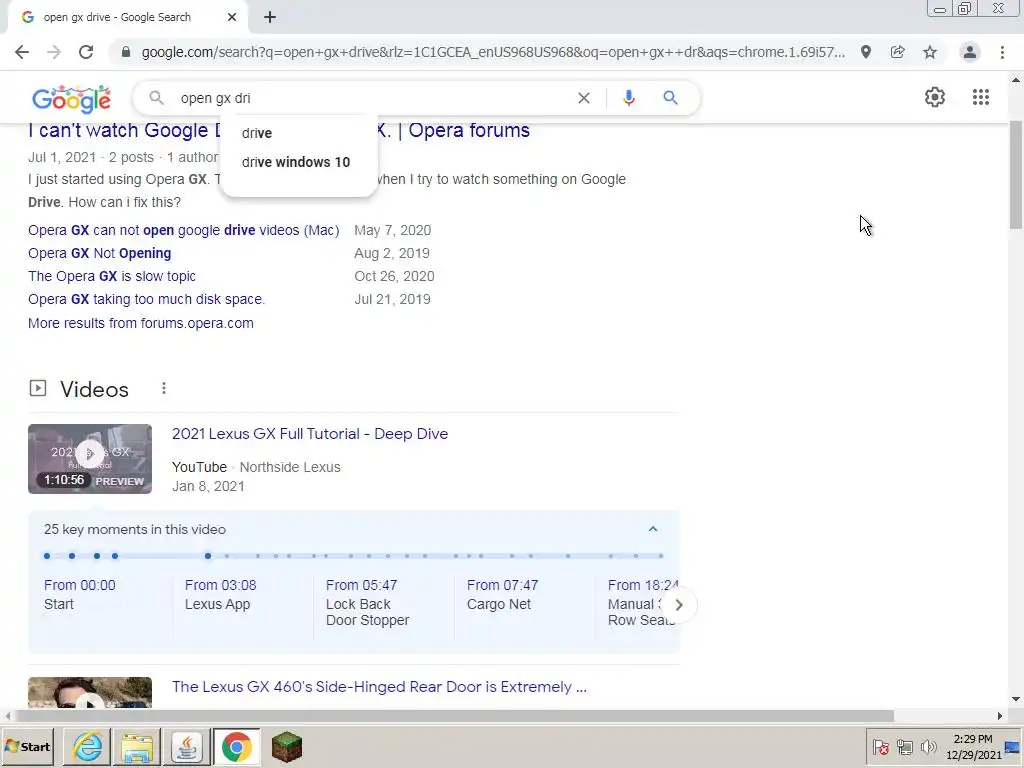Click the network tray icon
The width and height of the screenshot is (1024, 768).
click(904, 747)
